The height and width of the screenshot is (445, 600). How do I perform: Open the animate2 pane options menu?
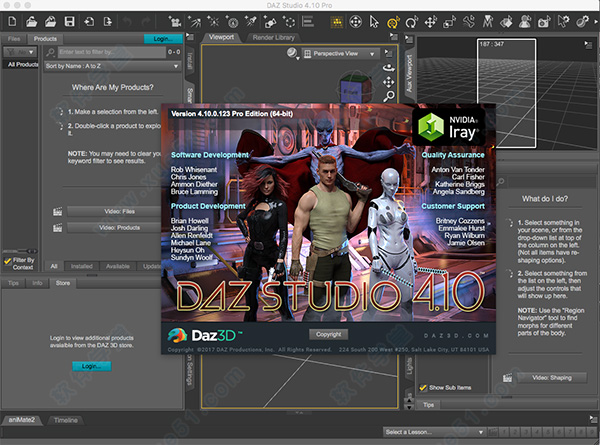pyautogui.click(x=593, y=419)
